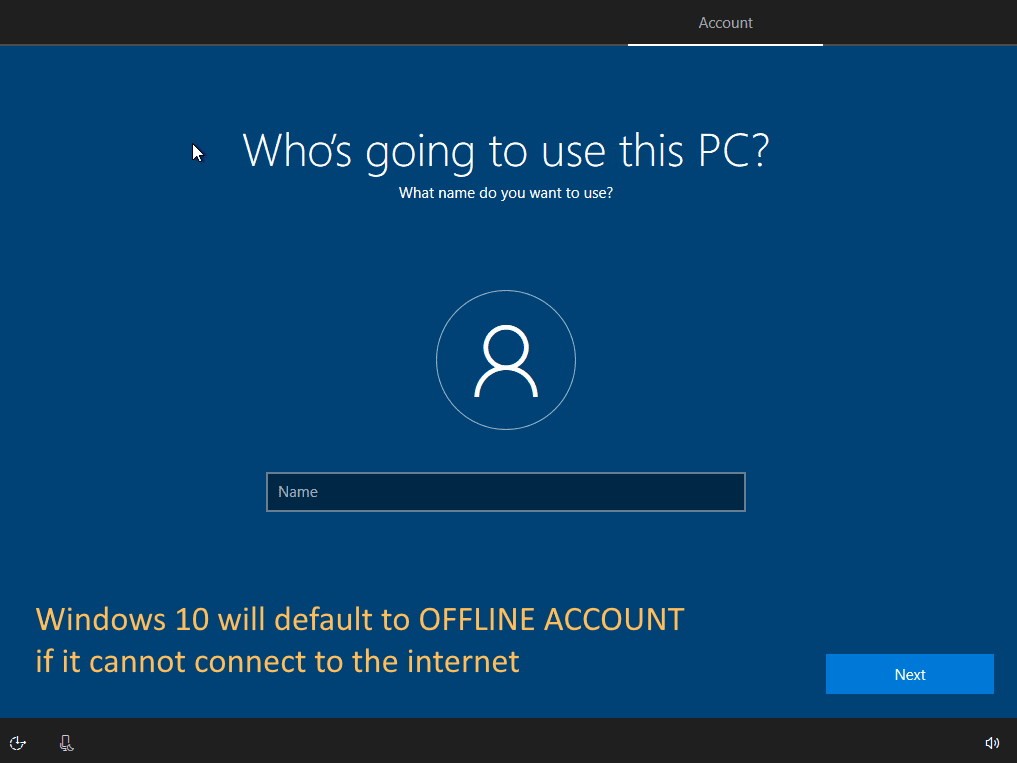1017x763 pixels.
Task: Focus the Name text field
Action: coord(505,492)
